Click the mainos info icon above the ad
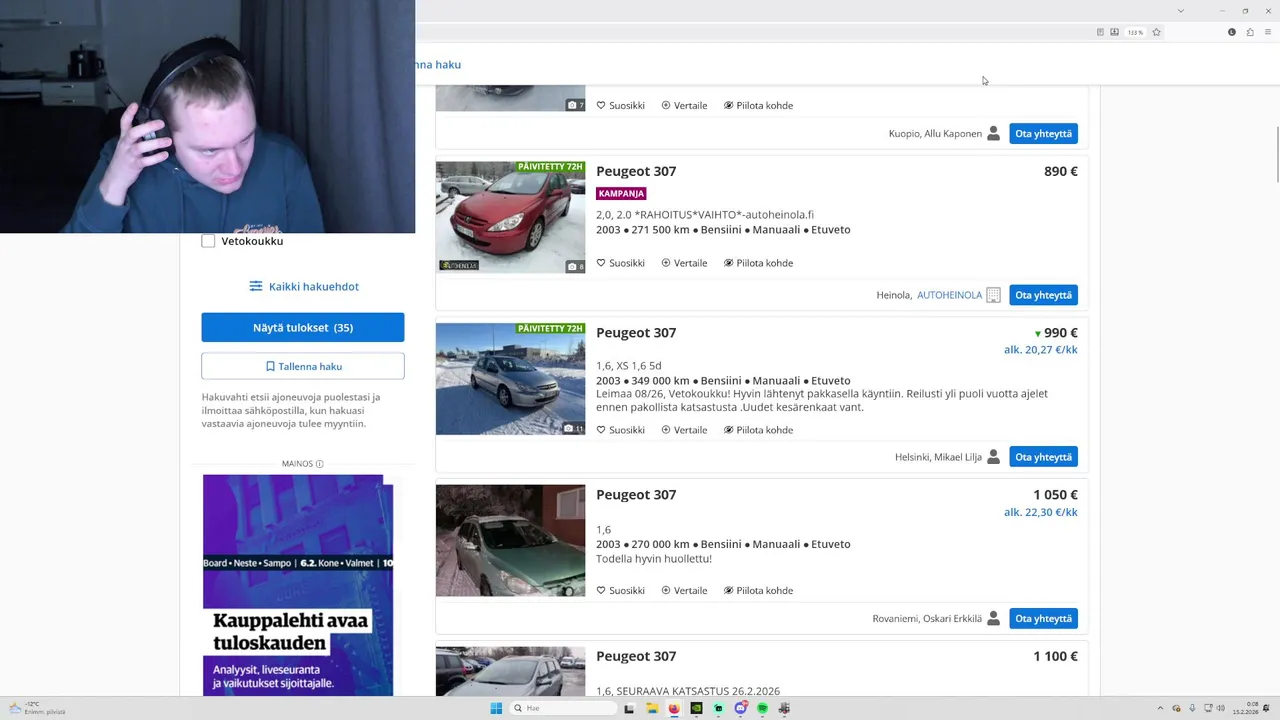The width and height of the screenshot is (1280, 720). point(320,464)
